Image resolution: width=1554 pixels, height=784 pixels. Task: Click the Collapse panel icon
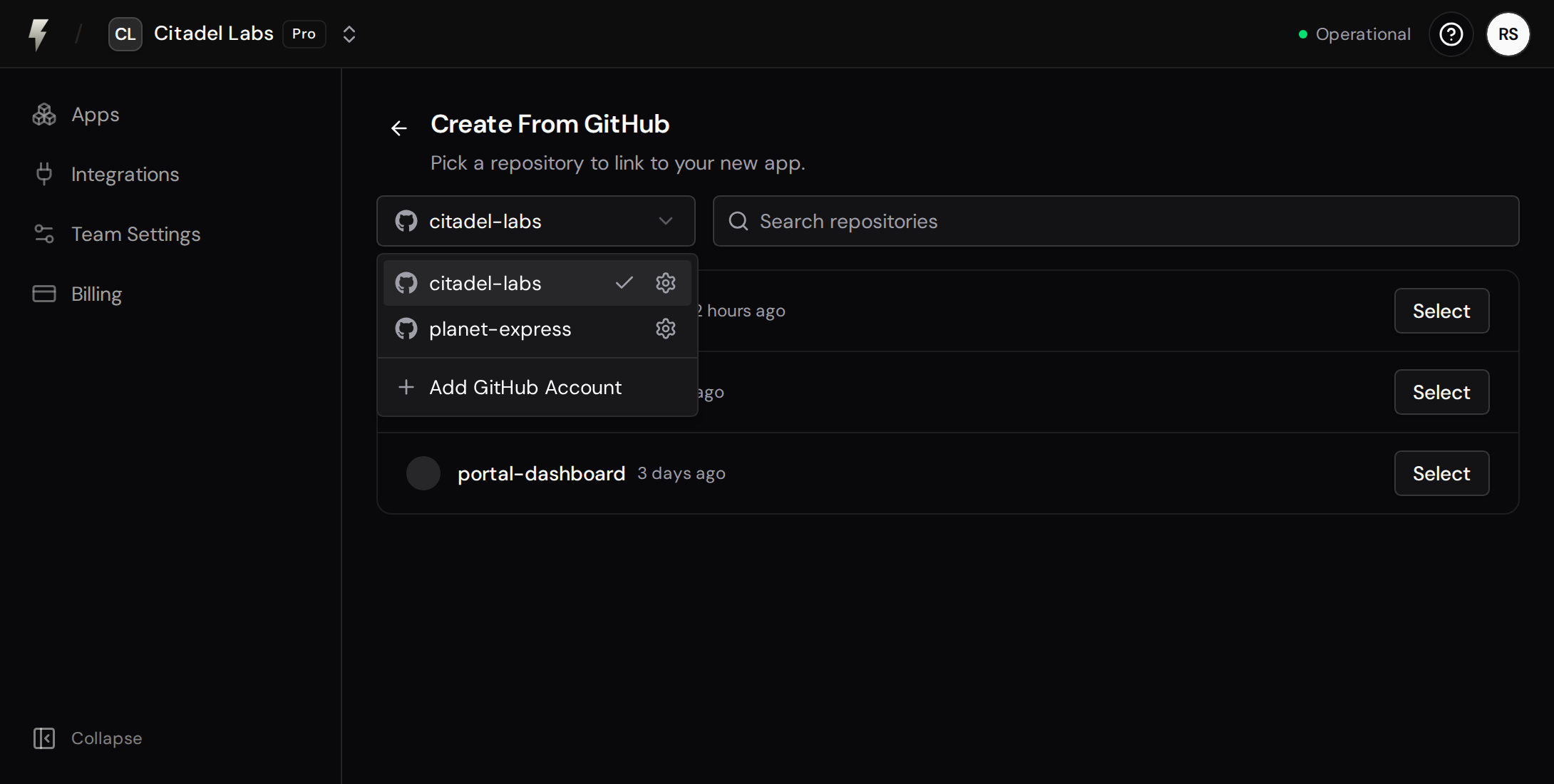pos(44,738)
